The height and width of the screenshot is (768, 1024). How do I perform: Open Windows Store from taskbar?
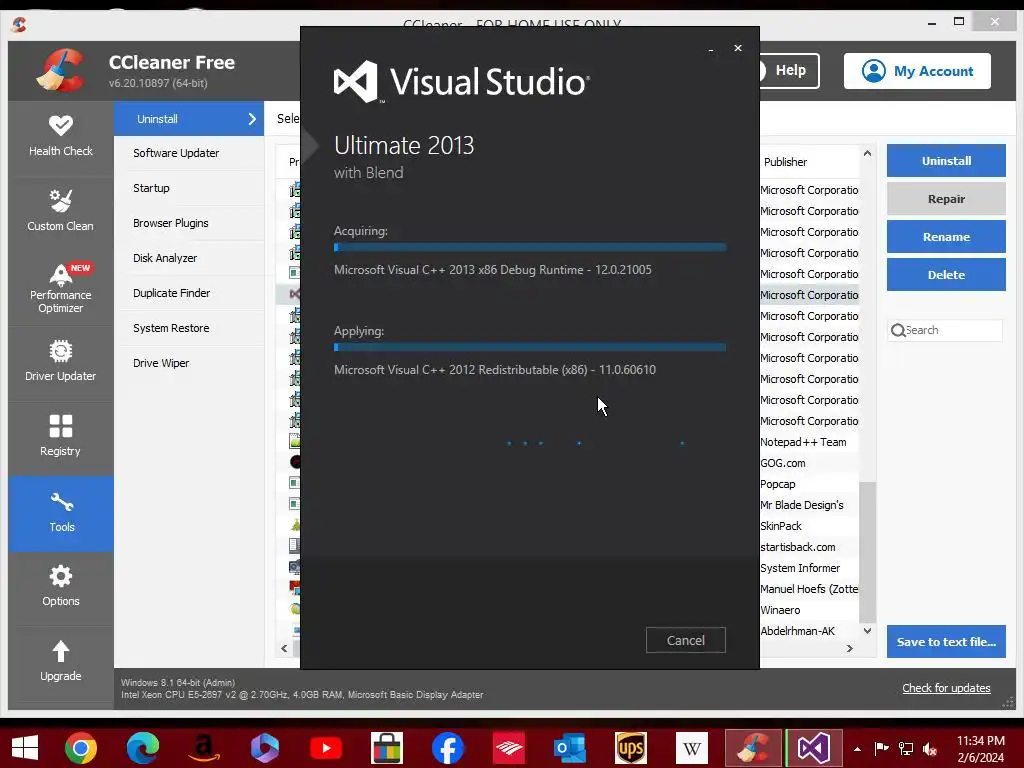pyautogui.click(x=387, y=748)
